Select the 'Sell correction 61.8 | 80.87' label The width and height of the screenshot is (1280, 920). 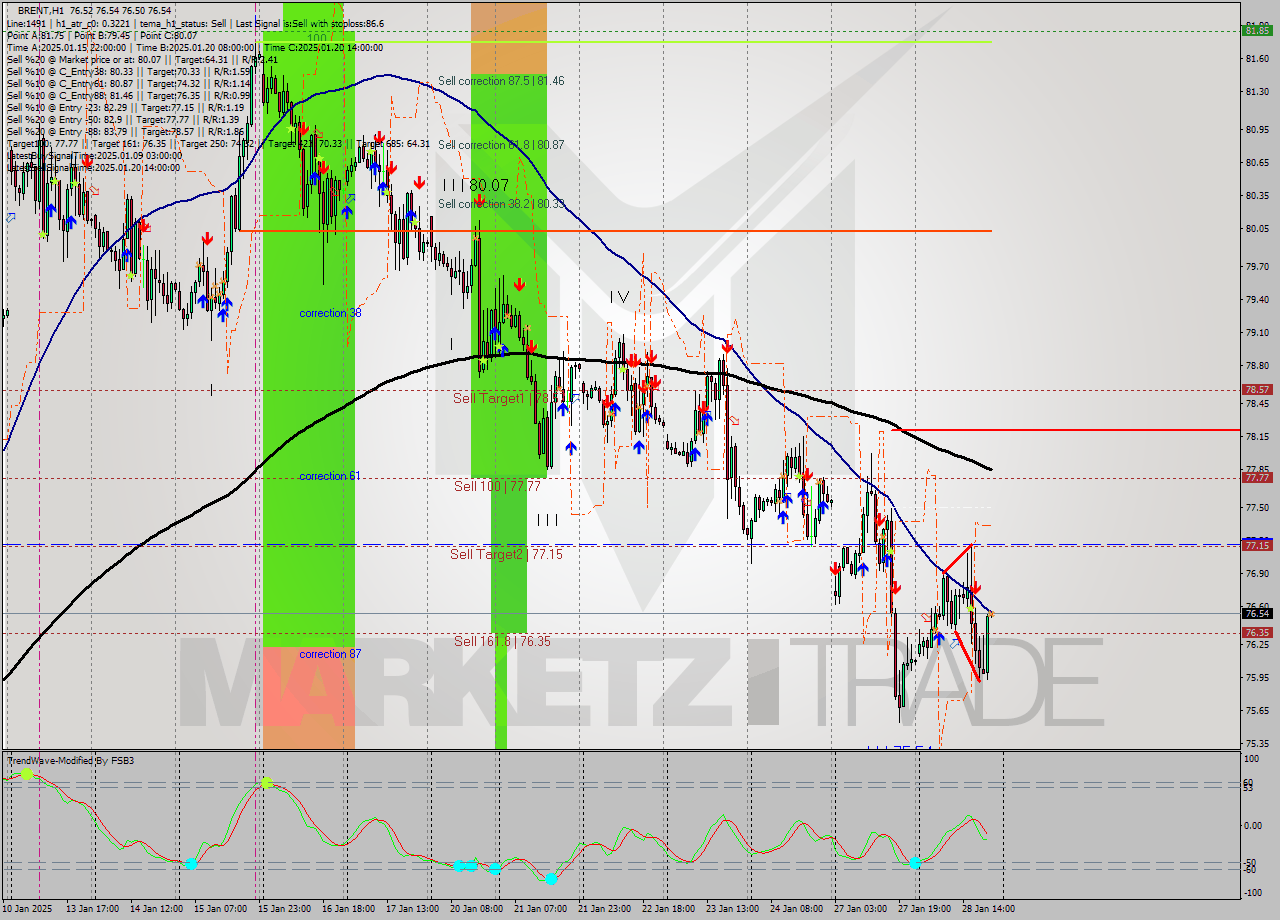point(501,145)
